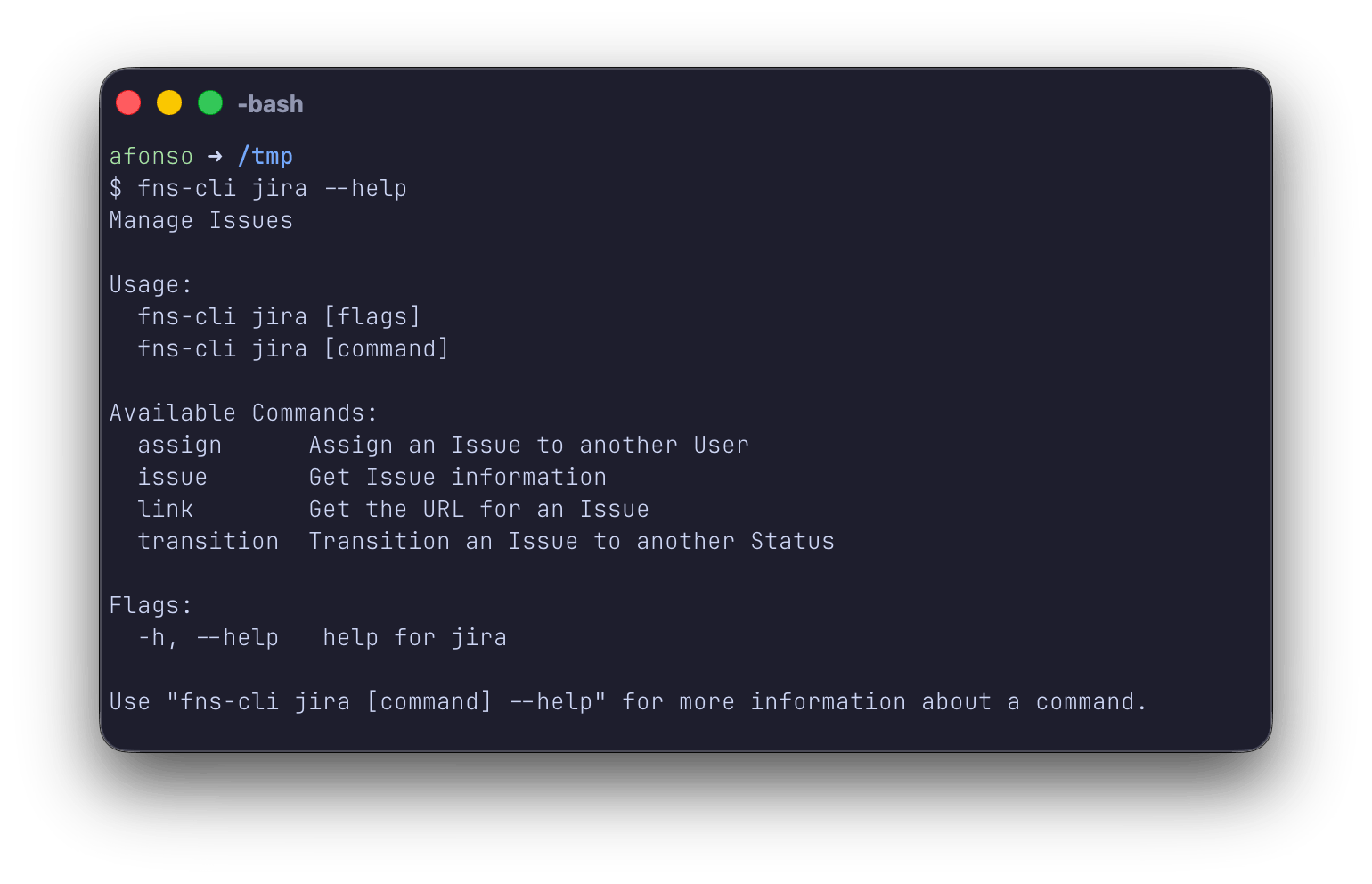Click the Manage Issues description text
1372x884 pixels.
tap(200, 220)
